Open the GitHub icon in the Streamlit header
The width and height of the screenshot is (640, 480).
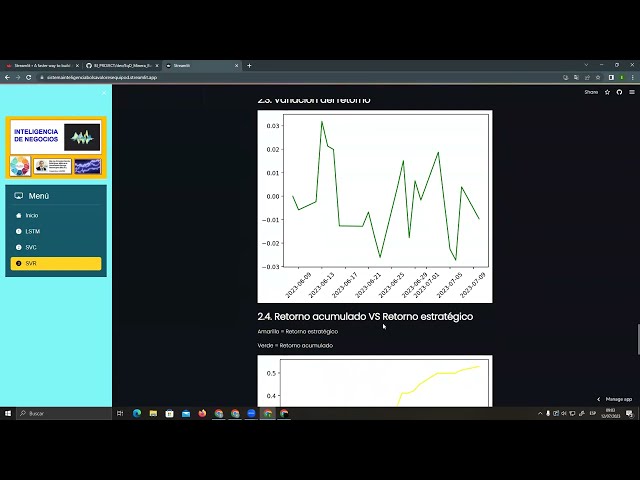click(x=619, y=92)
